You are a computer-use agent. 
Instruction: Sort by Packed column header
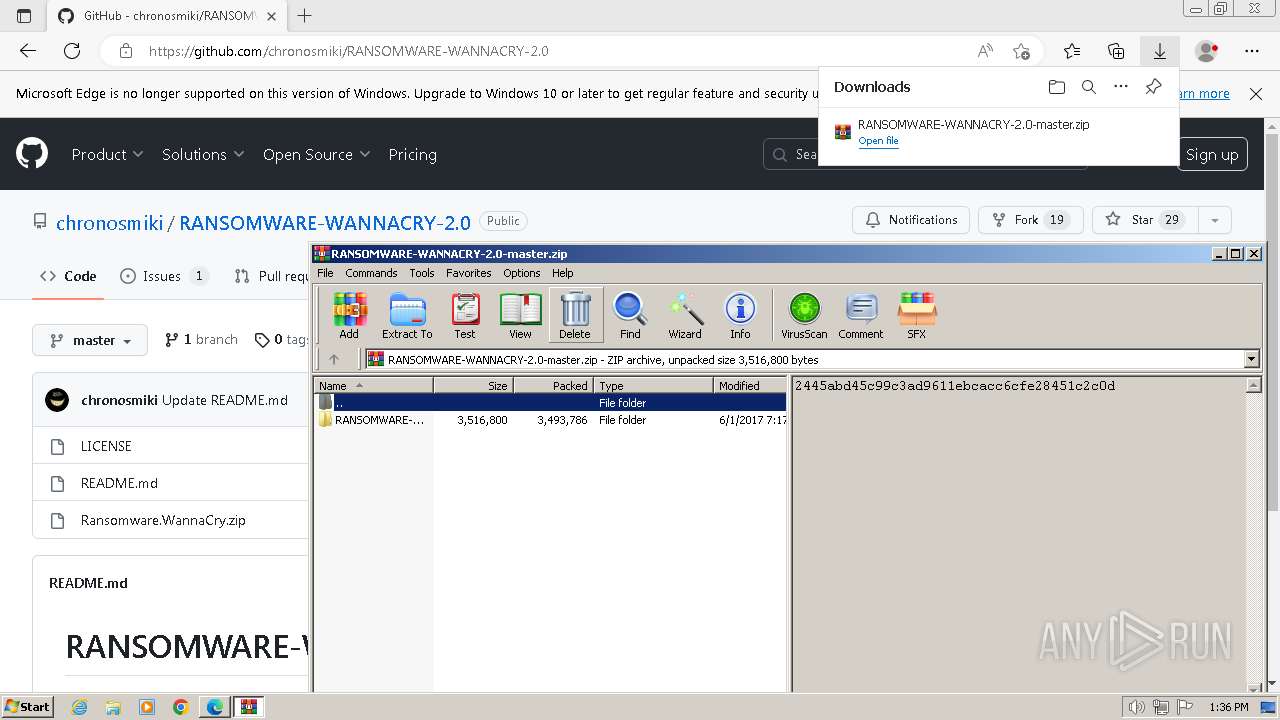tap(553, 385)
